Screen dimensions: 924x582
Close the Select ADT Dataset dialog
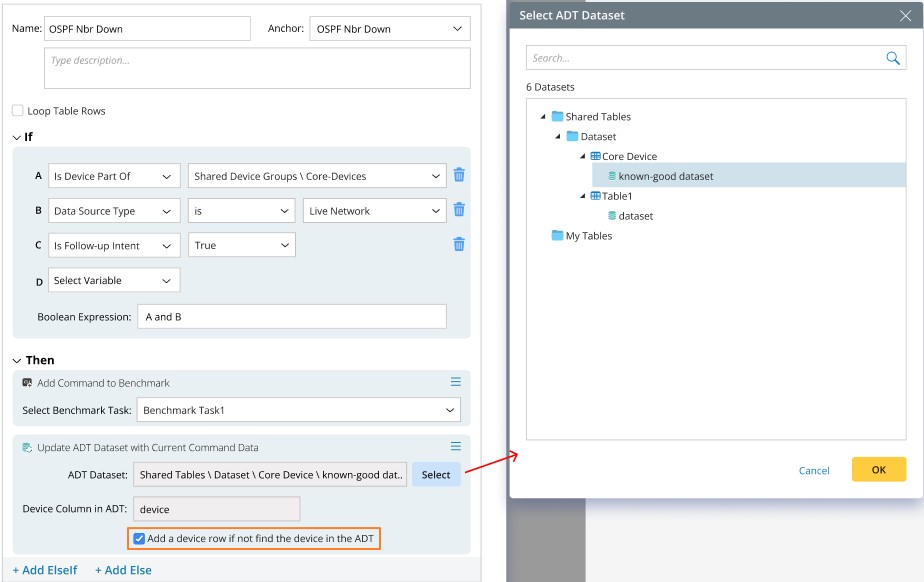pos(906,16)
